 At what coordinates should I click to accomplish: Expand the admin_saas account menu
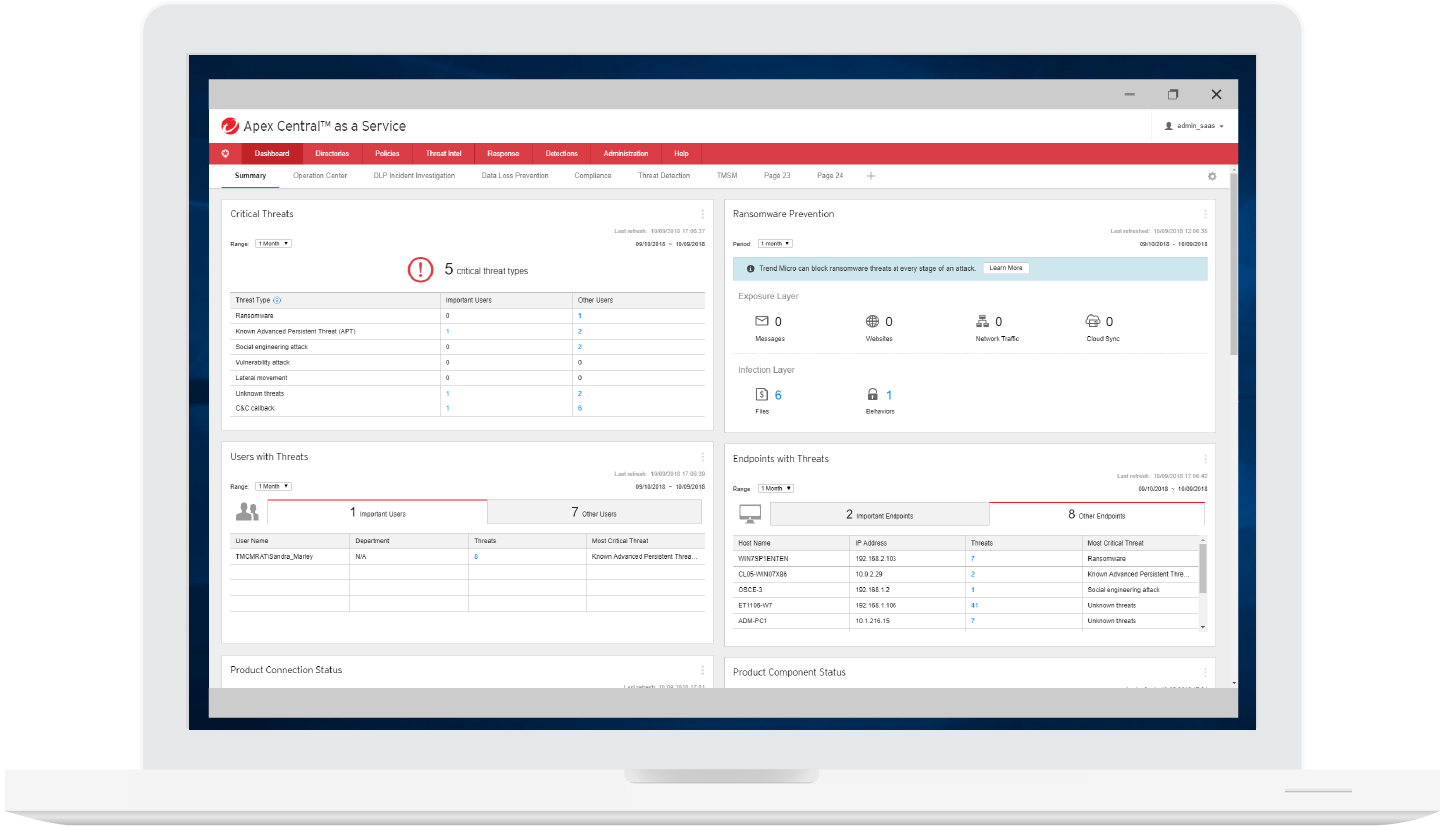tap(1195, 126)
